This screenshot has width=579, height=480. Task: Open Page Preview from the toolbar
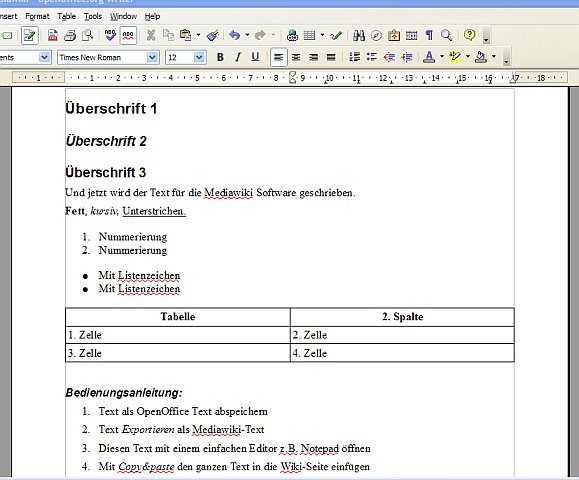(88, 35)
